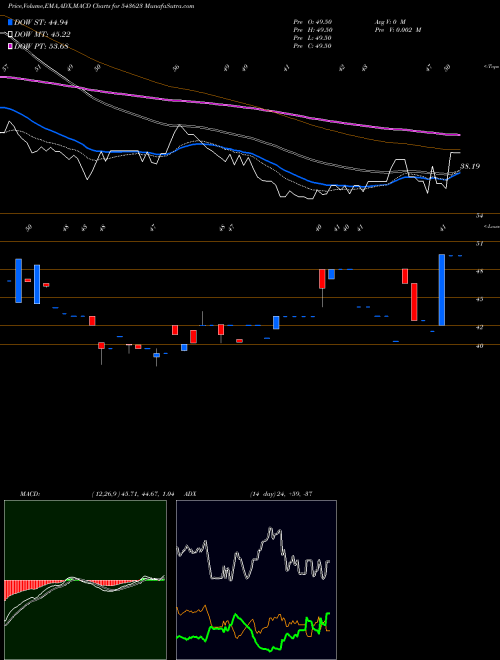Screen dimensions: 500x660
Task: Click the 54 axis label on the right
Action: (x=479, y=216)
